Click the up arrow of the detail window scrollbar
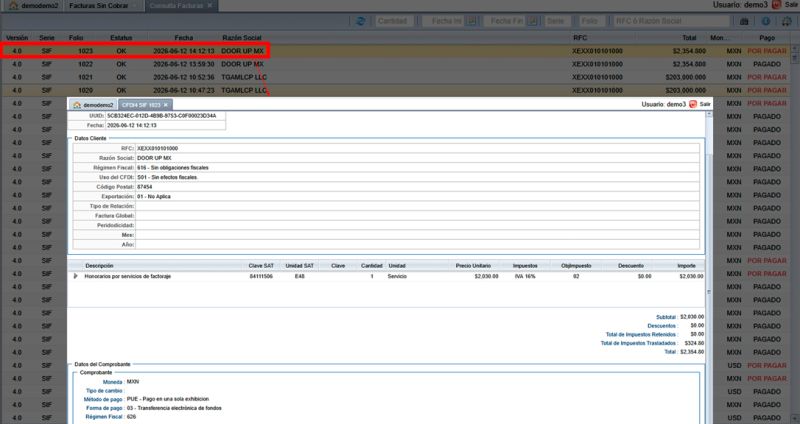This screenshot has height=424, width=800. coord(709,115)
